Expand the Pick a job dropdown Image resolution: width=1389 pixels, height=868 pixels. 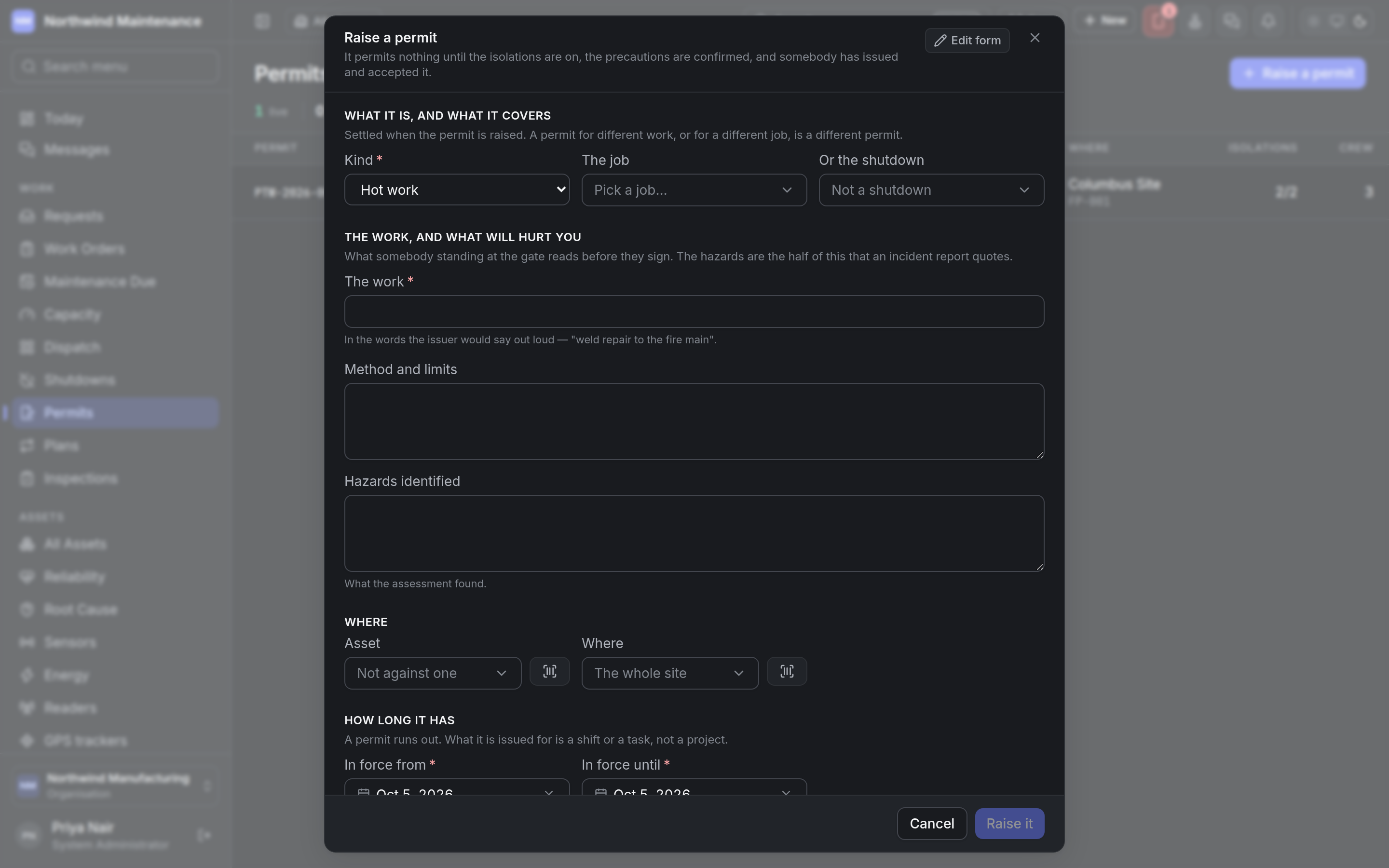click(x=694, y=190)
